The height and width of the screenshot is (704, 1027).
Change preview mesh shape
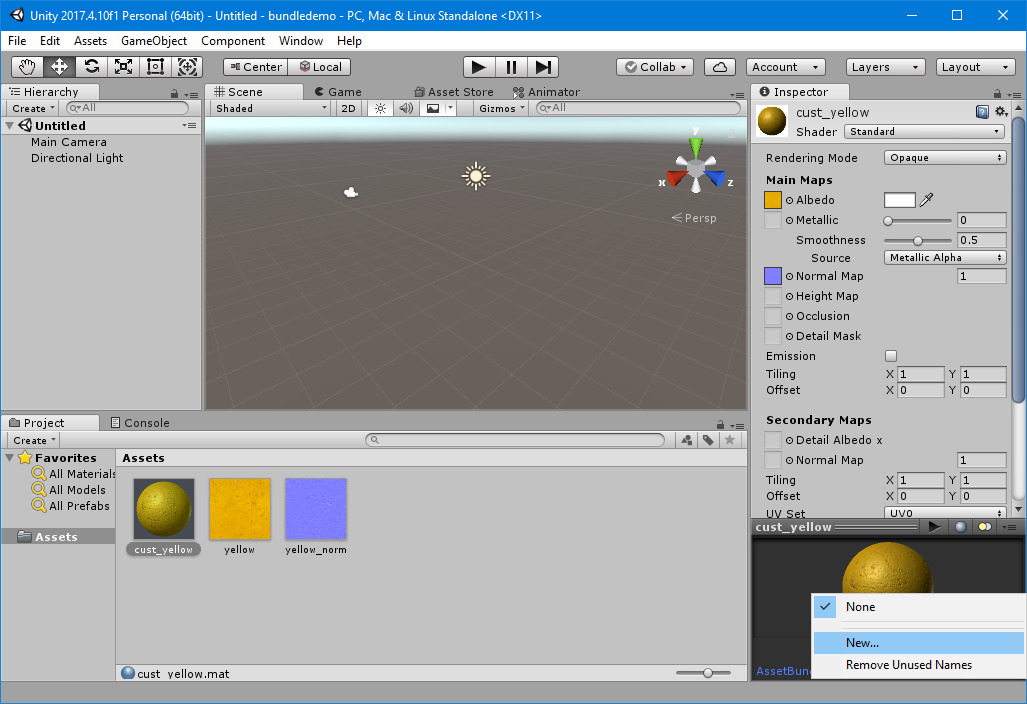(x=961, y=527)
